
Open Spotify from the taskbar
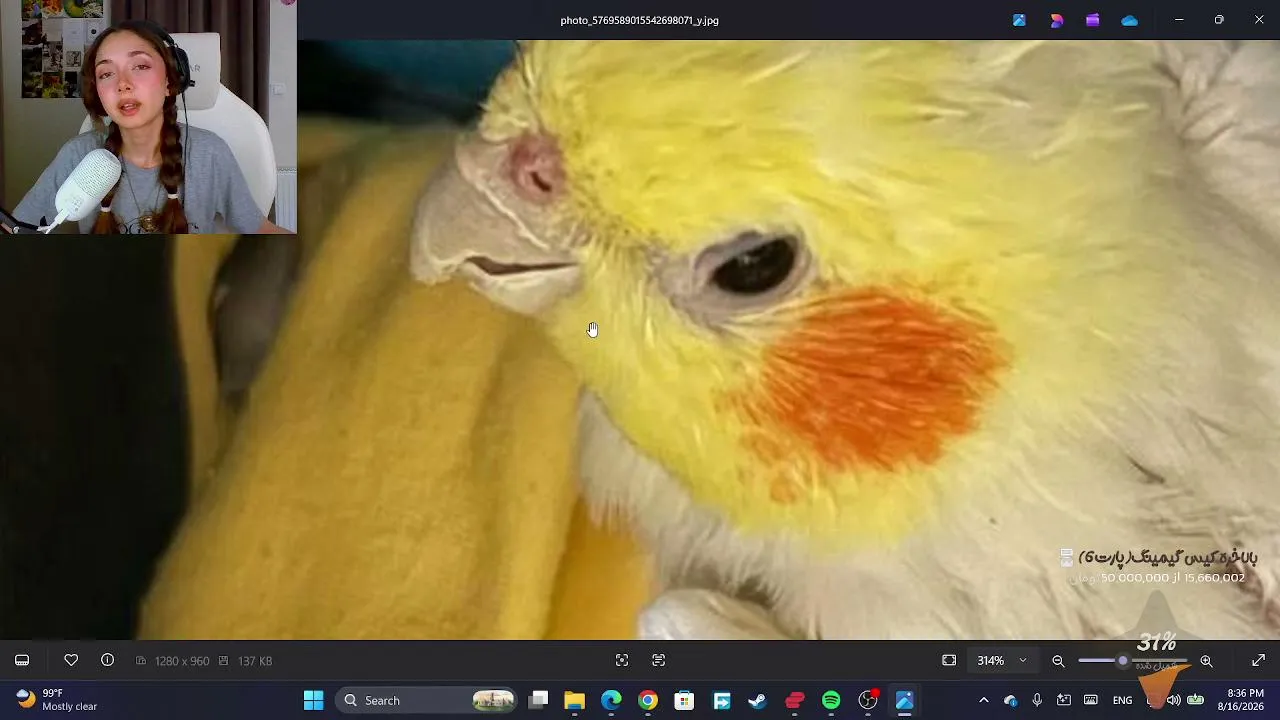(x=831, y=700)
